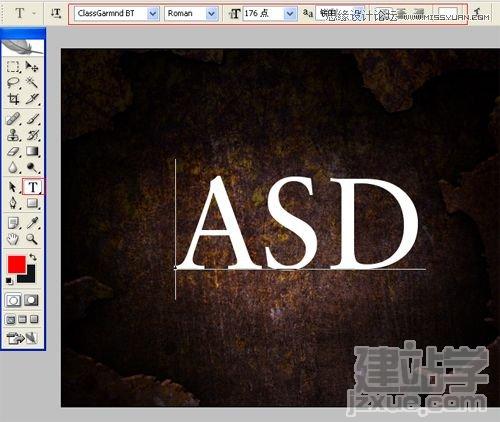Image resolution: width=500 pixels, height=422 pixels.
Task: Select the Eraser tool
Action: 13,151
